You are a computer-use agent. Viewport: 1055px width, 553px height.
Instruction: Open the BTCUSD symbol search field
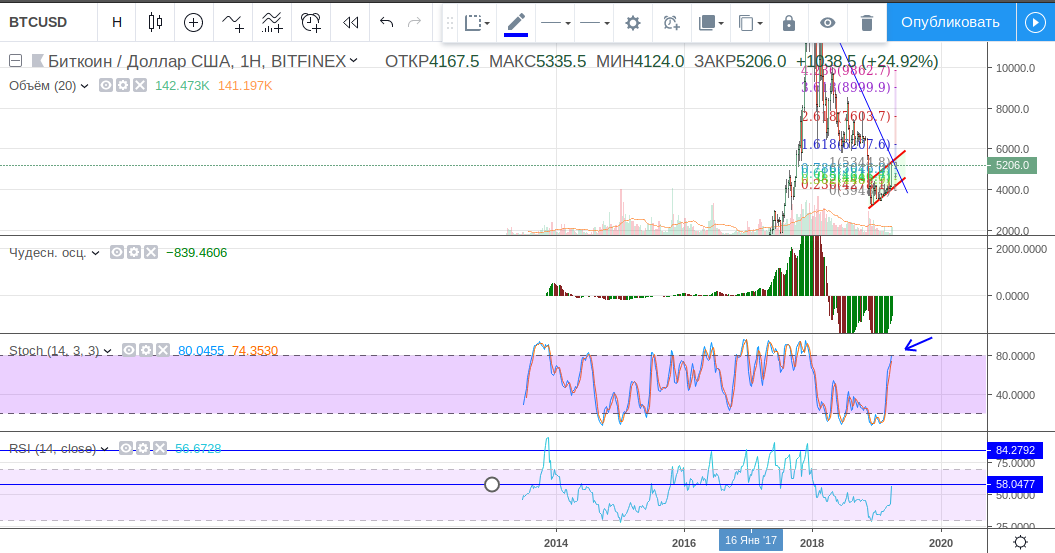coord(38,22)
